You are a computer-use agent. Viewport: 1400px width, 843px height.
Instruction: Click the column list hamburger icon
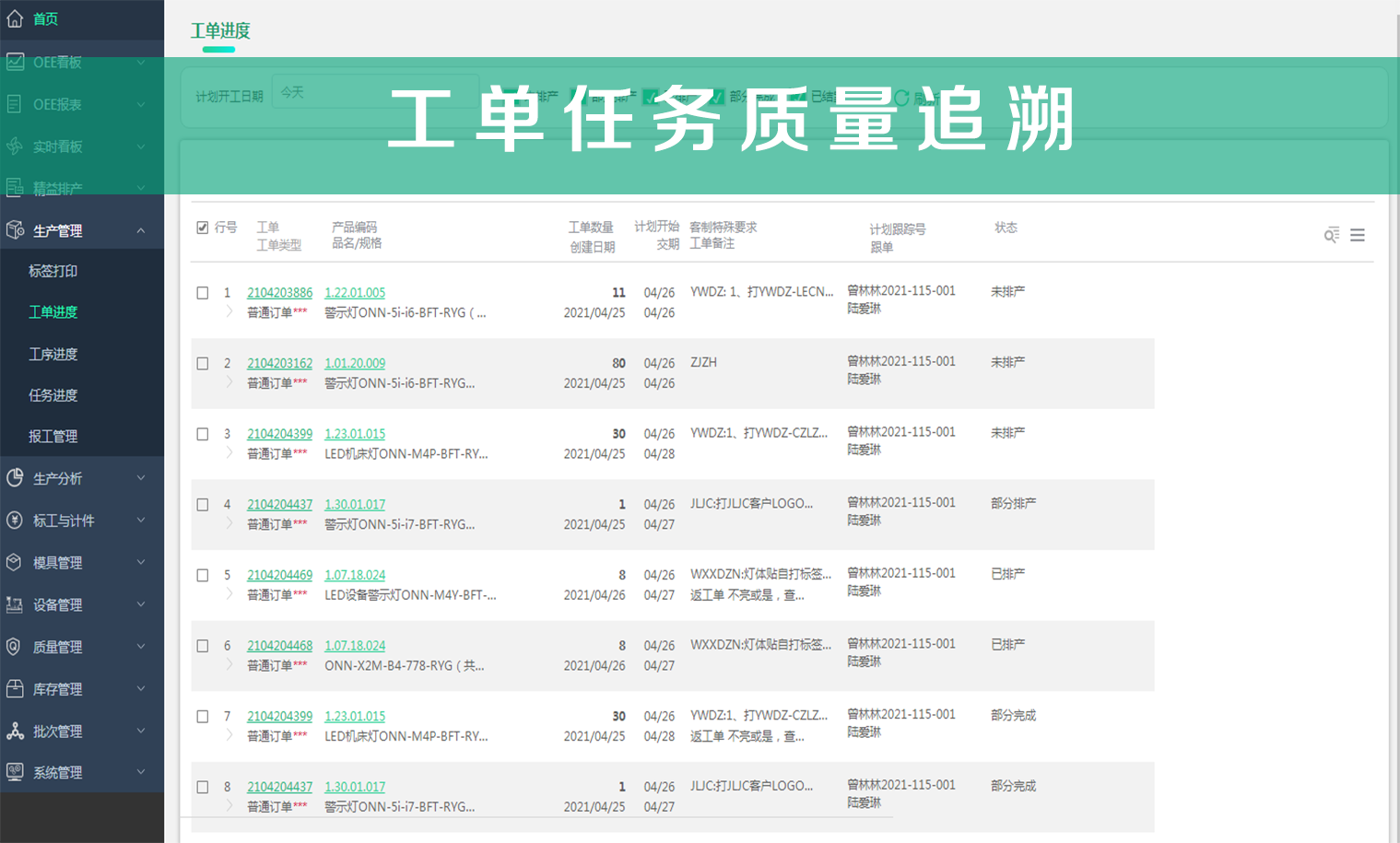(x=1358, y=235)
